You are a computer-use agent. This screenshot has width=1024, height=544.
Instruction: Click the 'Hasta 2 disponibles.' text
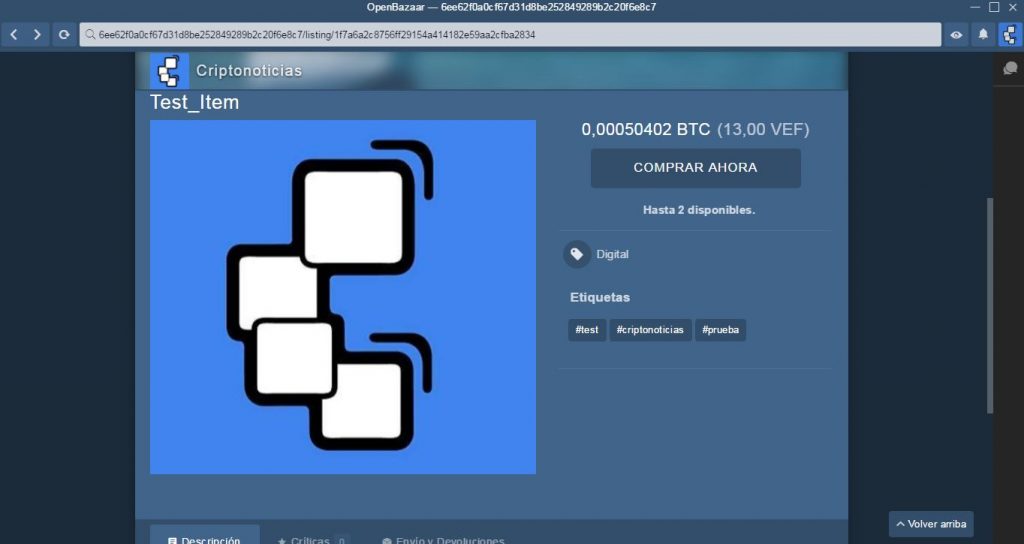(x=699, y=210)
